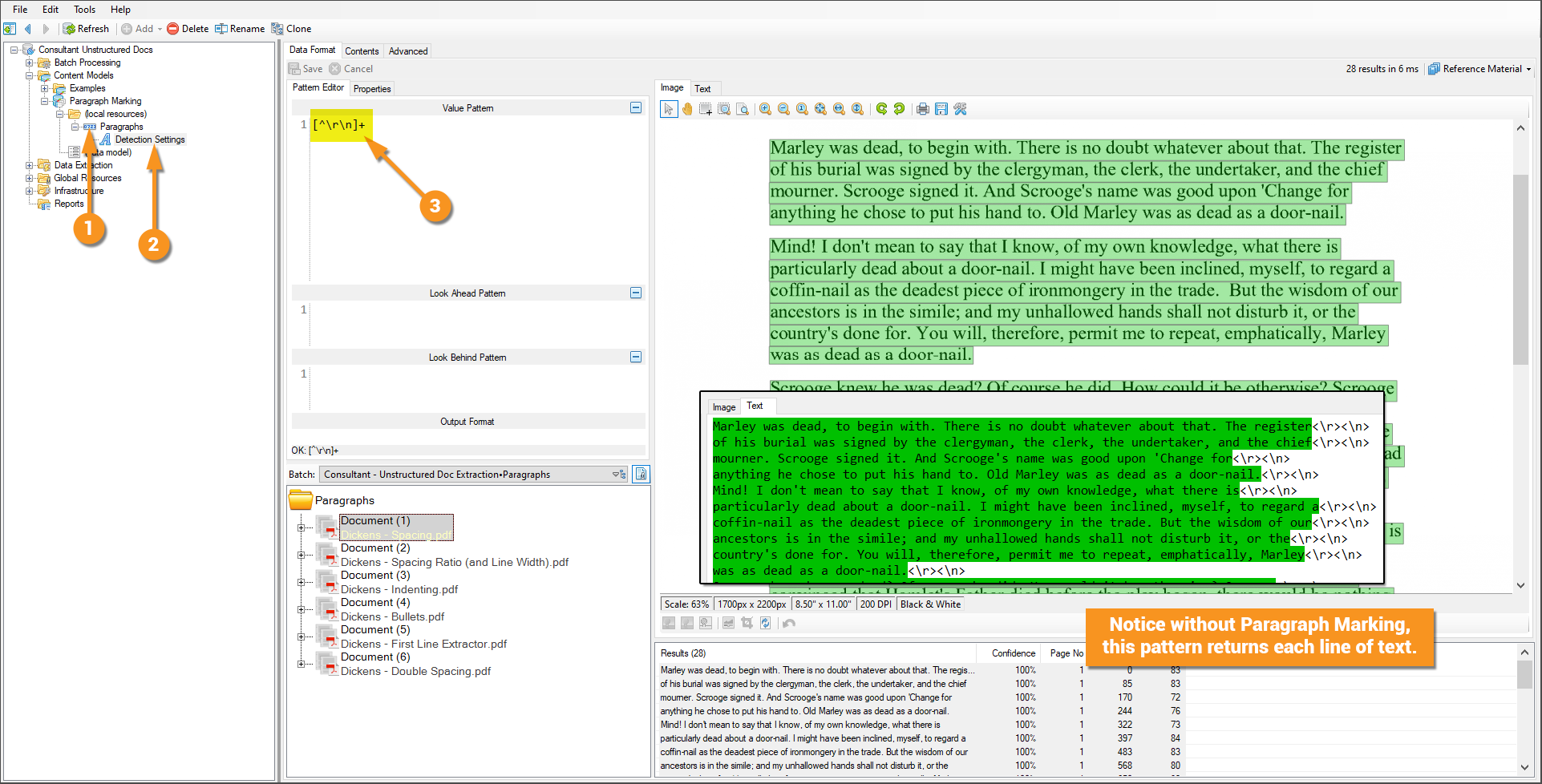Click the Detection Settings 'A' icon

point(105,139)
